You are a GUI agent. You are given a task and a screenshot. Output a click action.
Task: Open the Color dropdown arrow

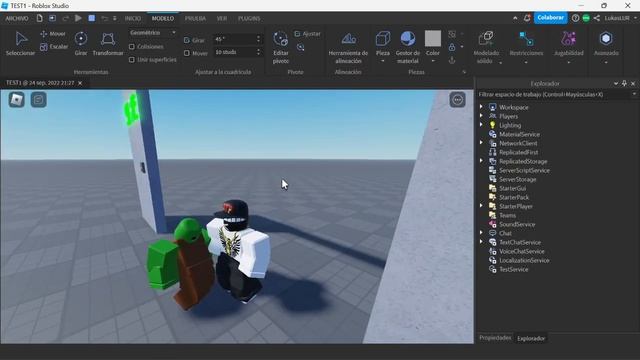433,61
